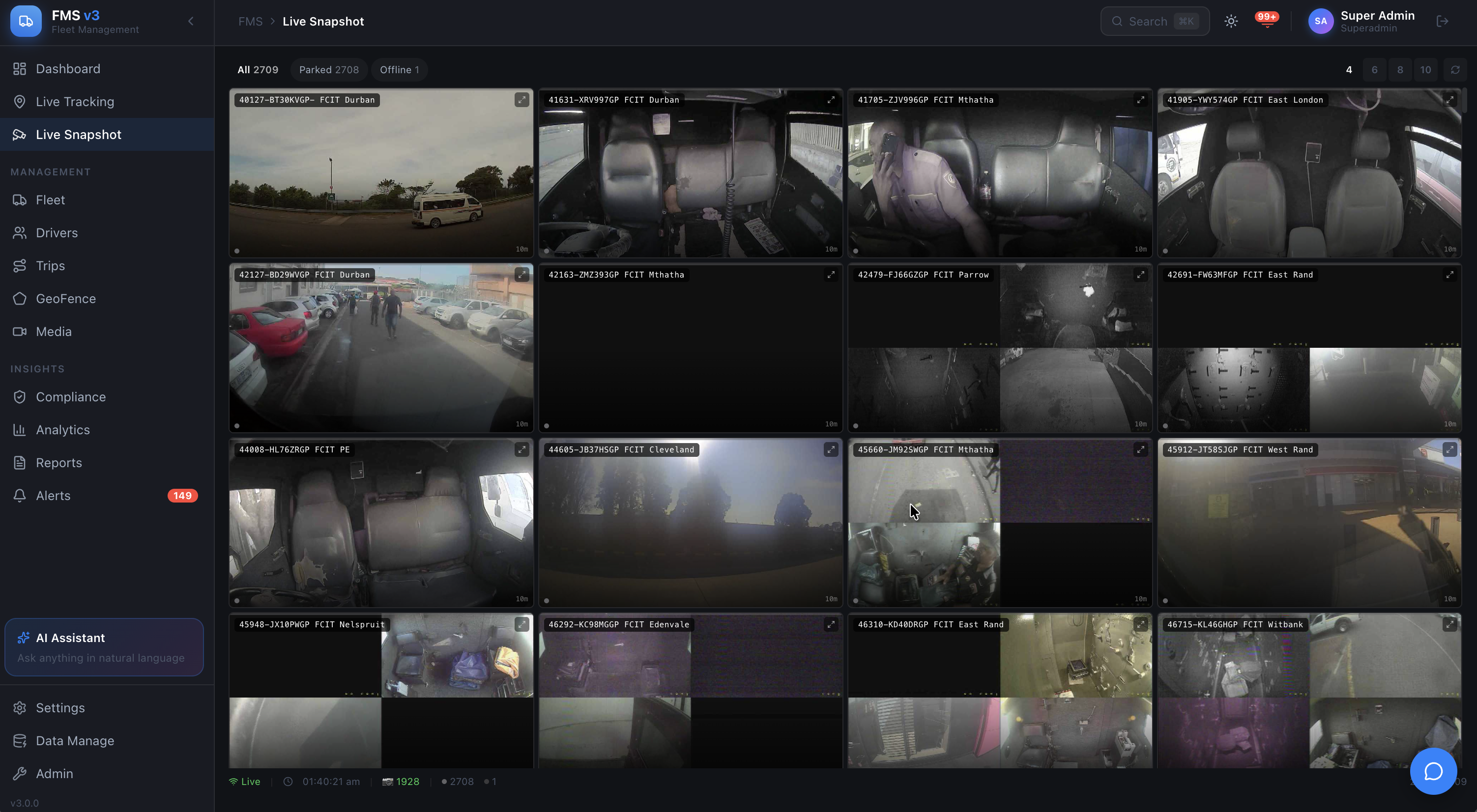Switch to the Offline 1 tab
This screenshot has height=812, width=1477.
400,69
